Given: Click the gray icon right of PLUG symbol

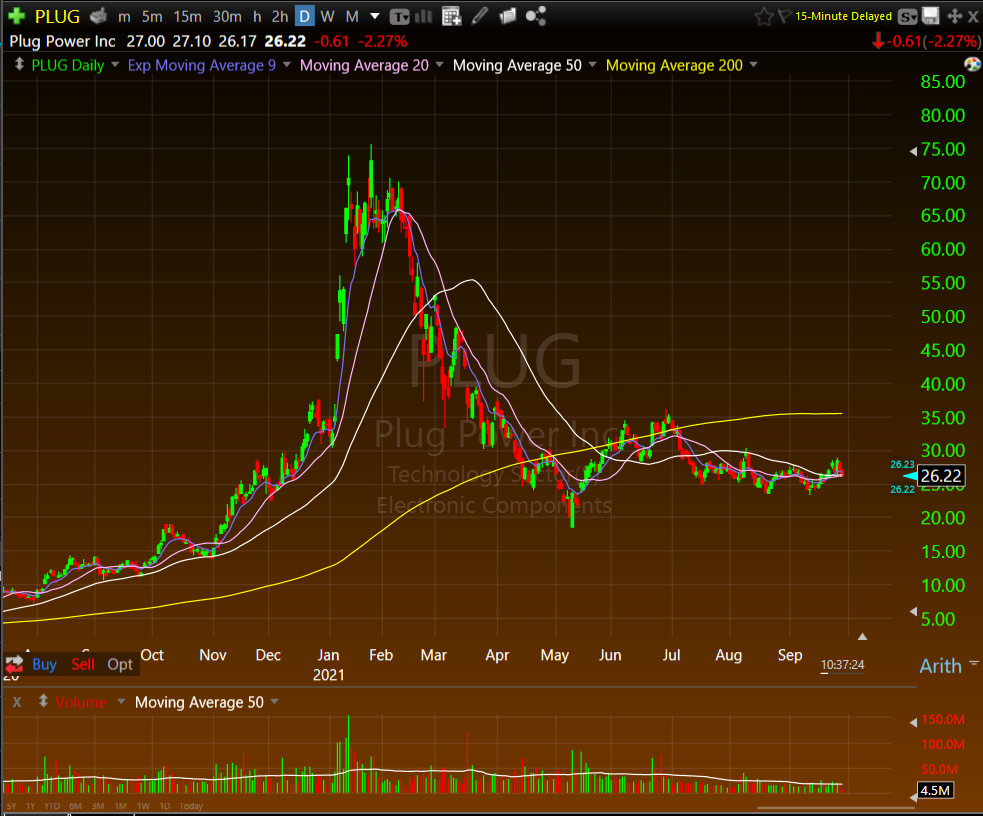Looking at the screenshot, I should [x=98, y=16].
